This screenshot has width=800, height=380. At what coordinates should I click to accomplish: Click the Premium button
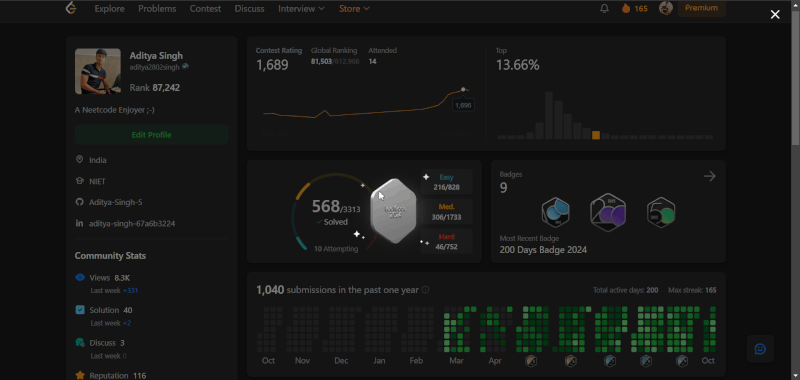[x=702, y=8]
